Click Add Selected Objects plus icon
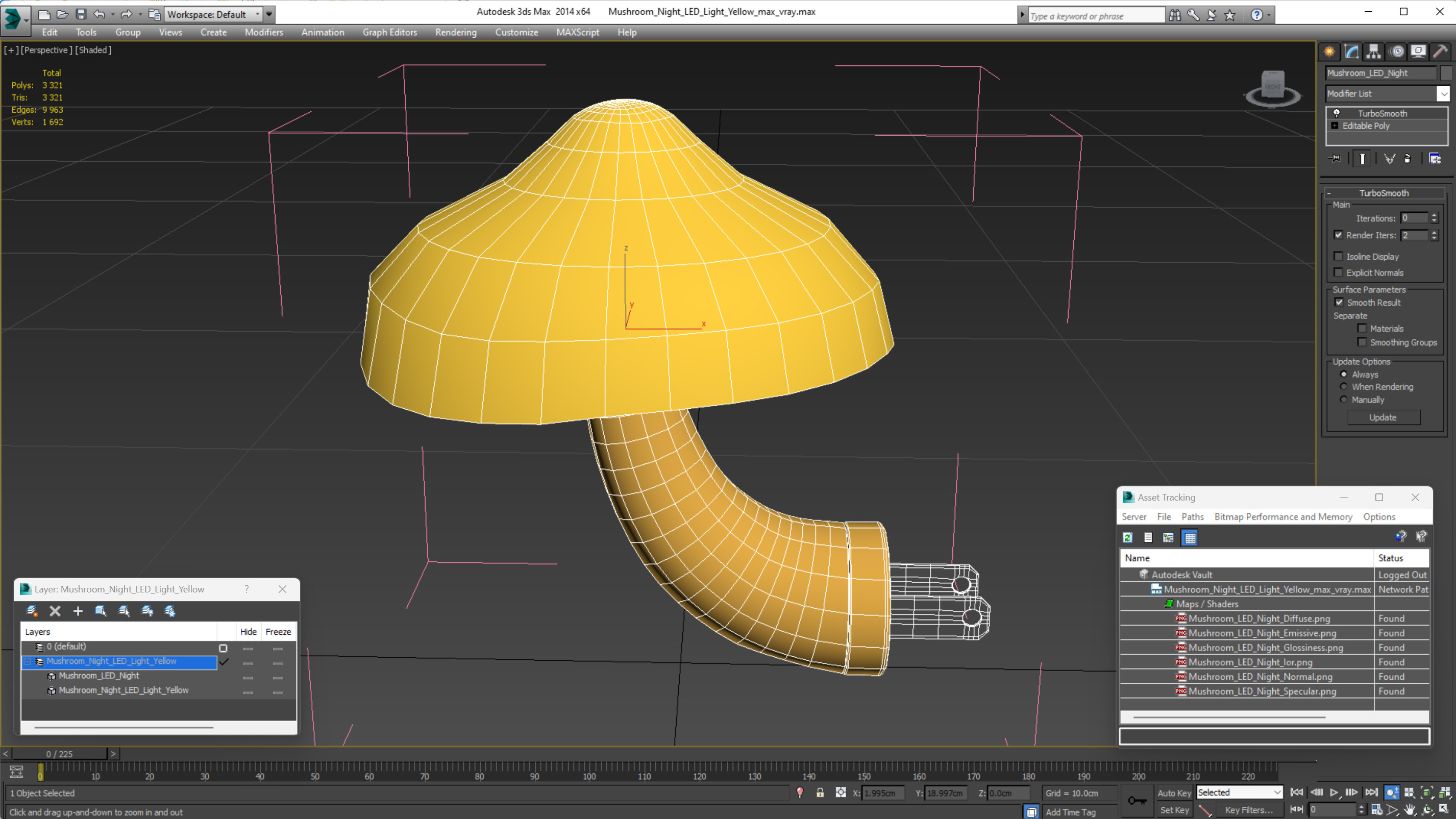The image size is (1456, 819). pos(78,611)
